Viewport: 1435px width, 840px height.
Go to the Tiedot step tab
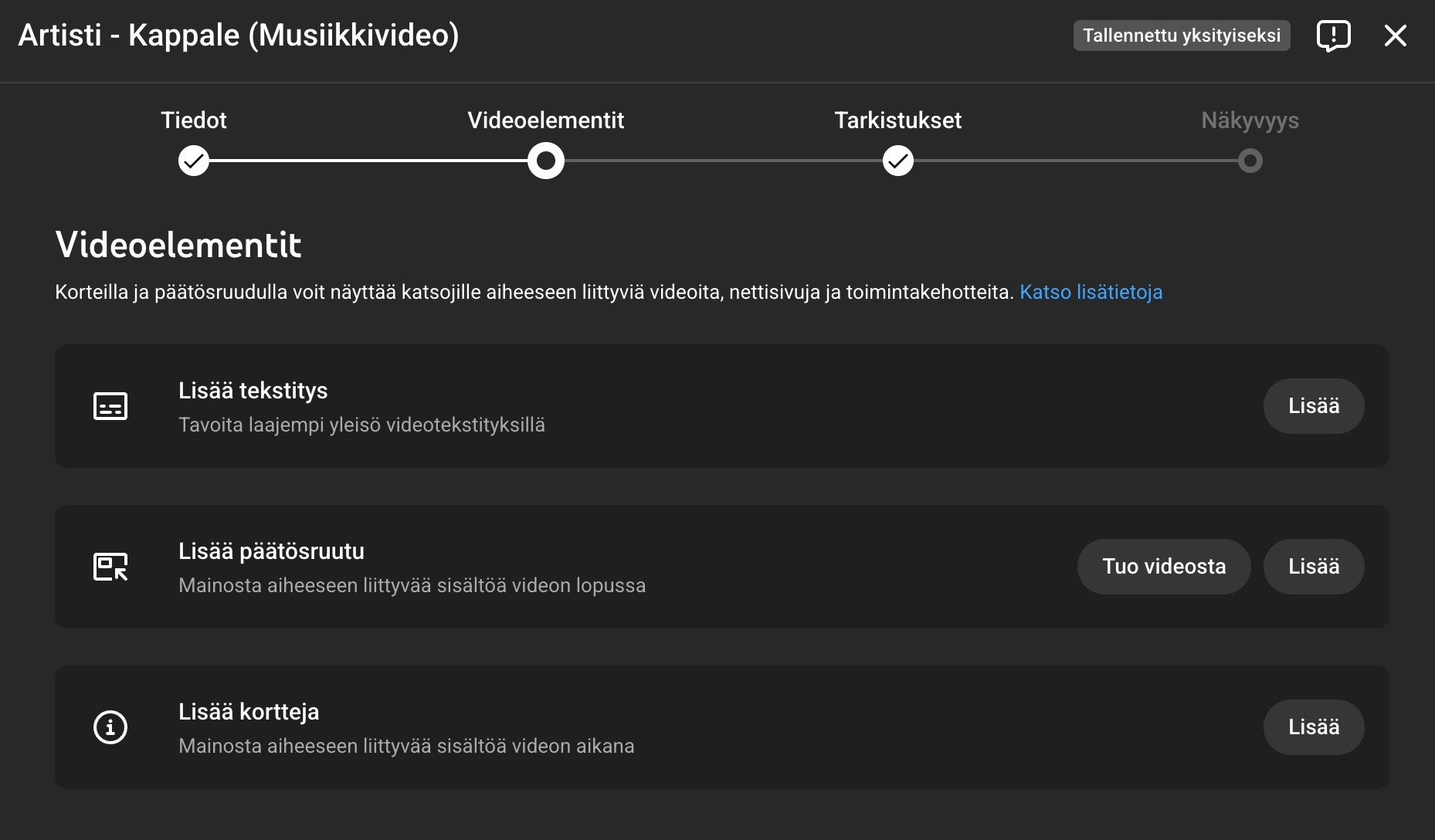(x=194, y=120)
